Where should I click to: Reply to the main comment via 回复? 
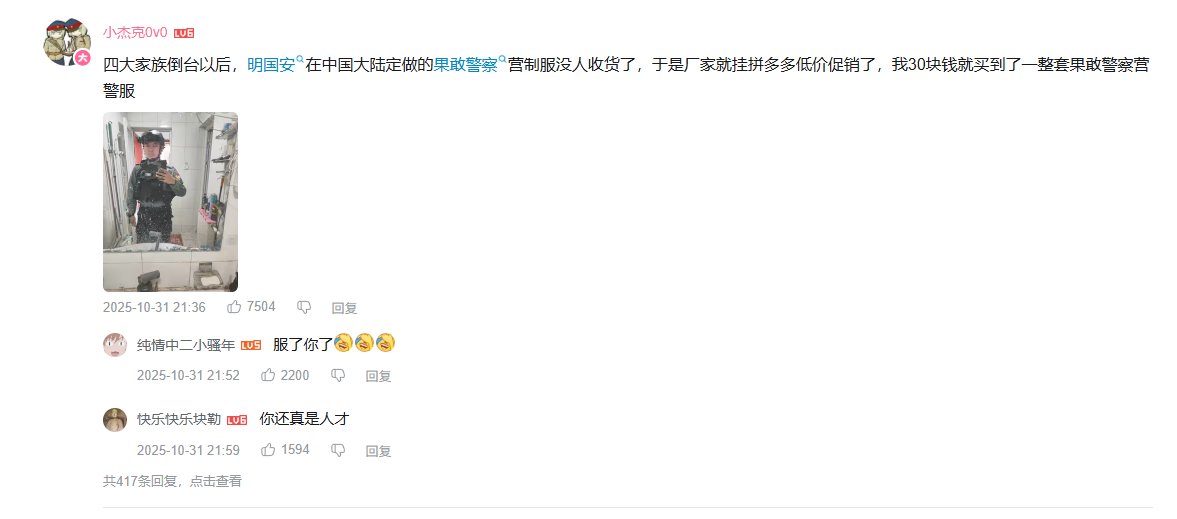point(345,307)
